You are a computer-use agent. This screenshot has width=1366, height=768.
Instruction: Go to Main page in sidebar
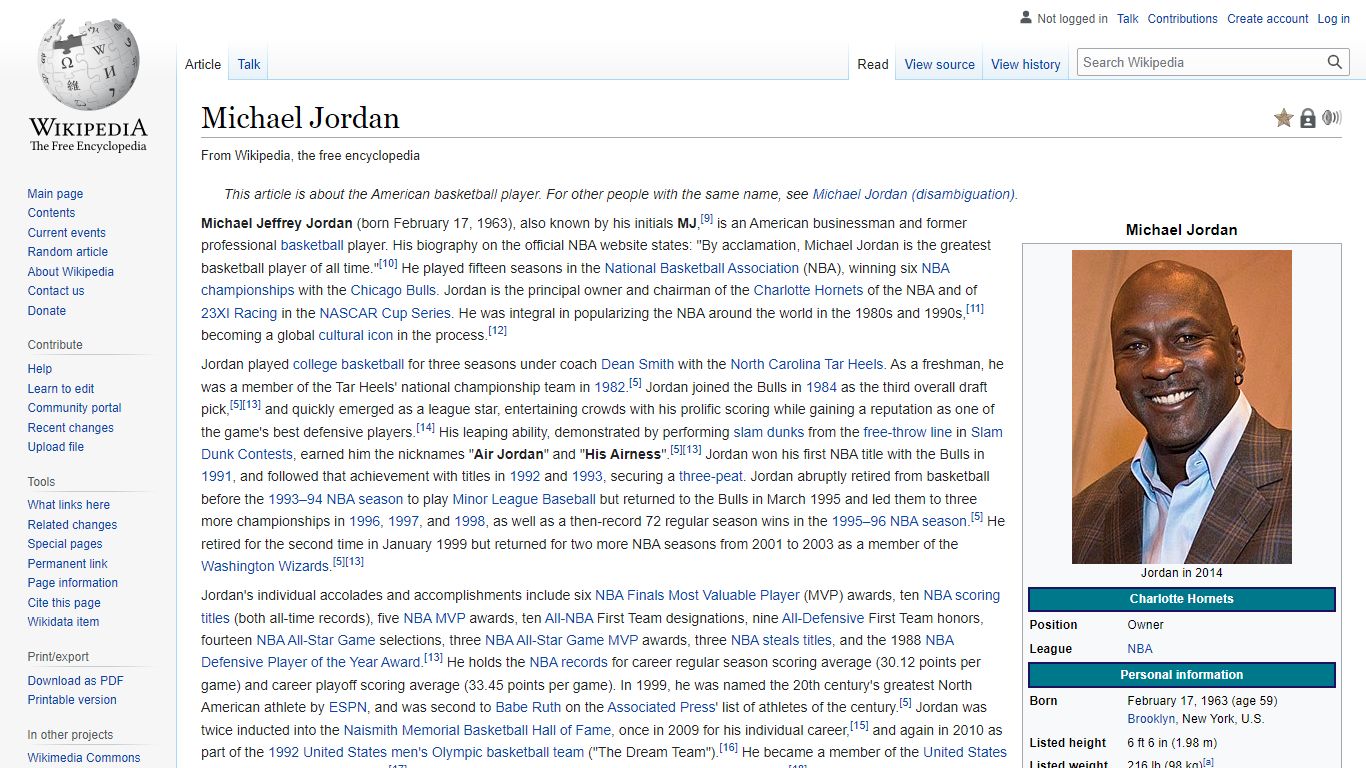[55, 194]
